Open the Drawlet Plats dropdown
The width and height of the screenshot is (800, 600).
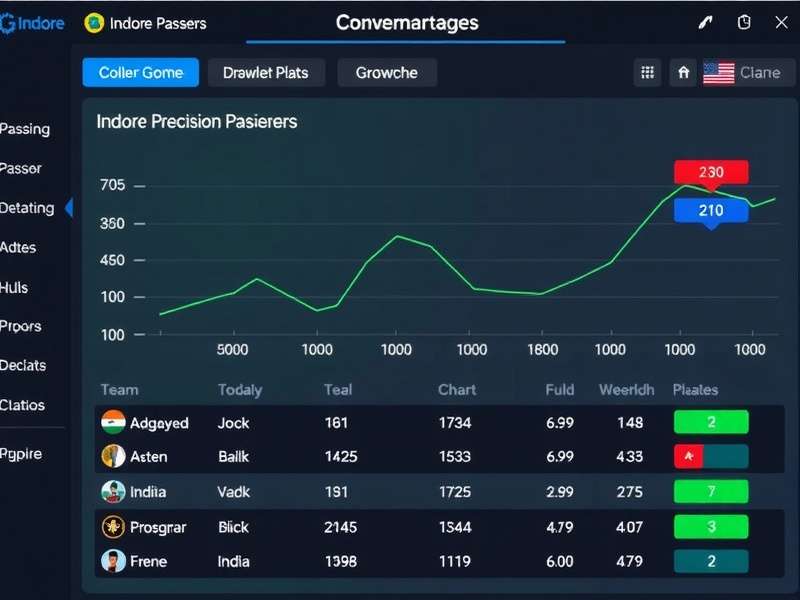[x=266, y=72]
